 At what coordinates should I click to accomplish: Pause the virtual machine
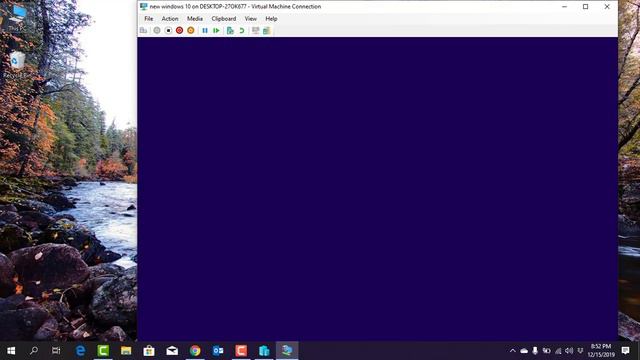205,31
